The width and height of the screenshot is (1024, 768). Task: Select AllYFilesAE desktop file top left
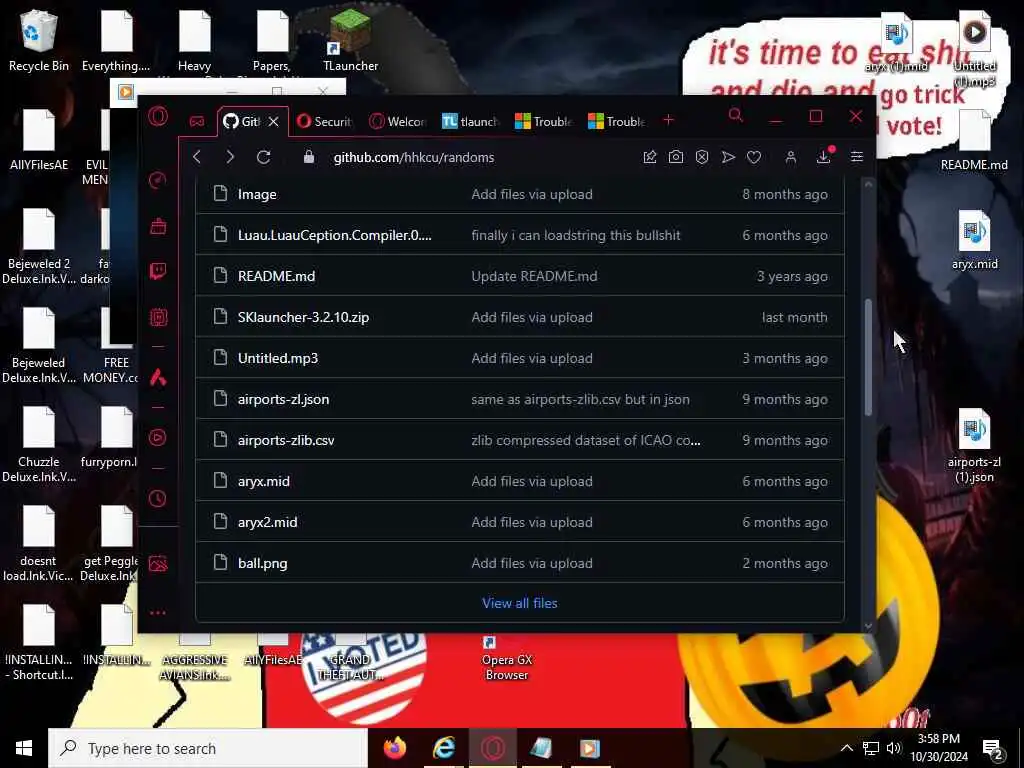pyautogui.click(x=39, y=140)
